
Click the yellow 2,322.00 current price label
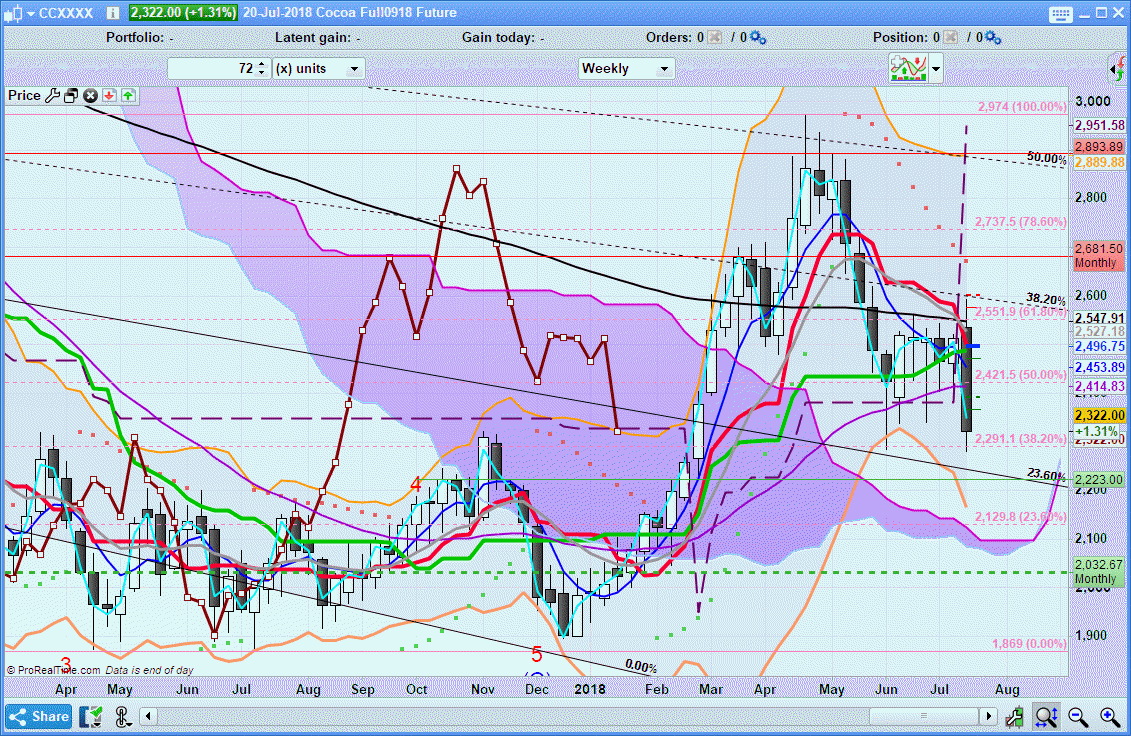tap(1099, 416)
